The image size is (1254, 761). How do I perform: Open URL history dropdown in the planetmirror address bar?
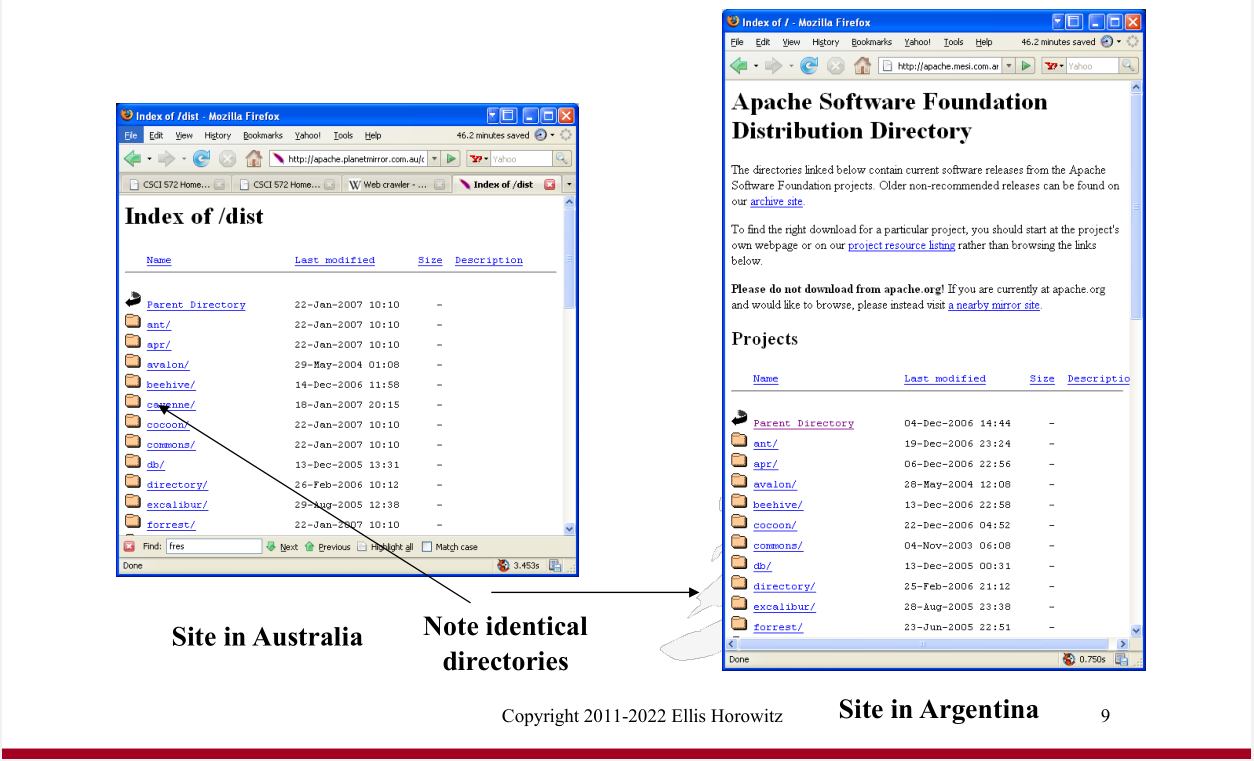tap(434, 159)
